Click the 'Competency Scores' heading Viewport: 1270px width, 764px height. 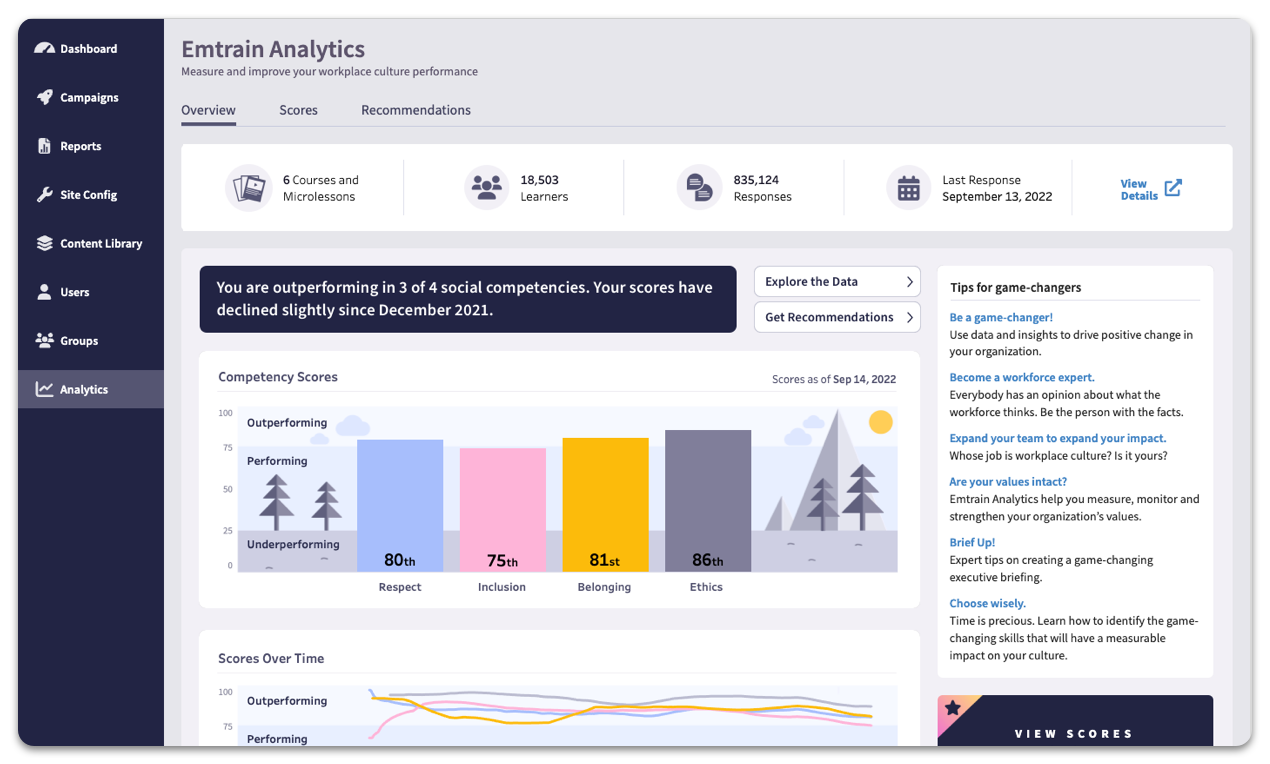[x=278, y=377]
